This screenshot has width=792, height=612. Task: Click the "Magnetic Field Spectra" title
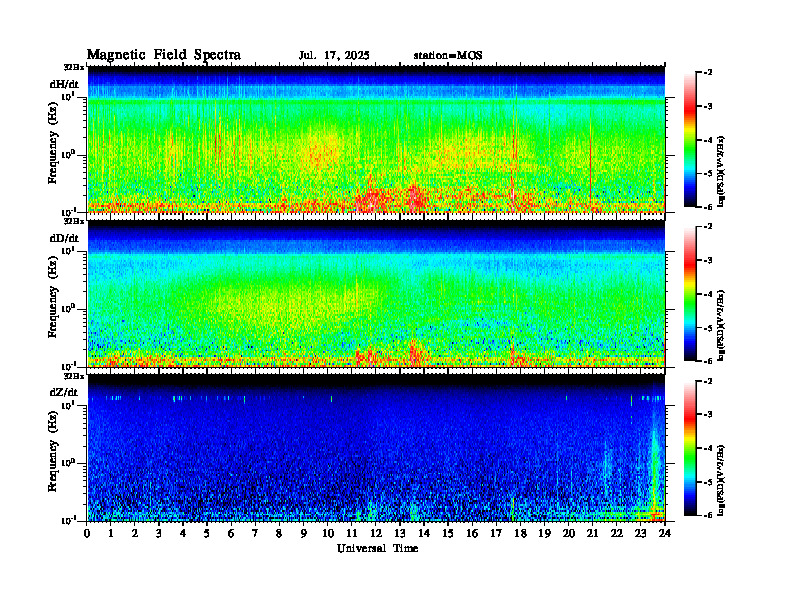click(x=164, y=55)
